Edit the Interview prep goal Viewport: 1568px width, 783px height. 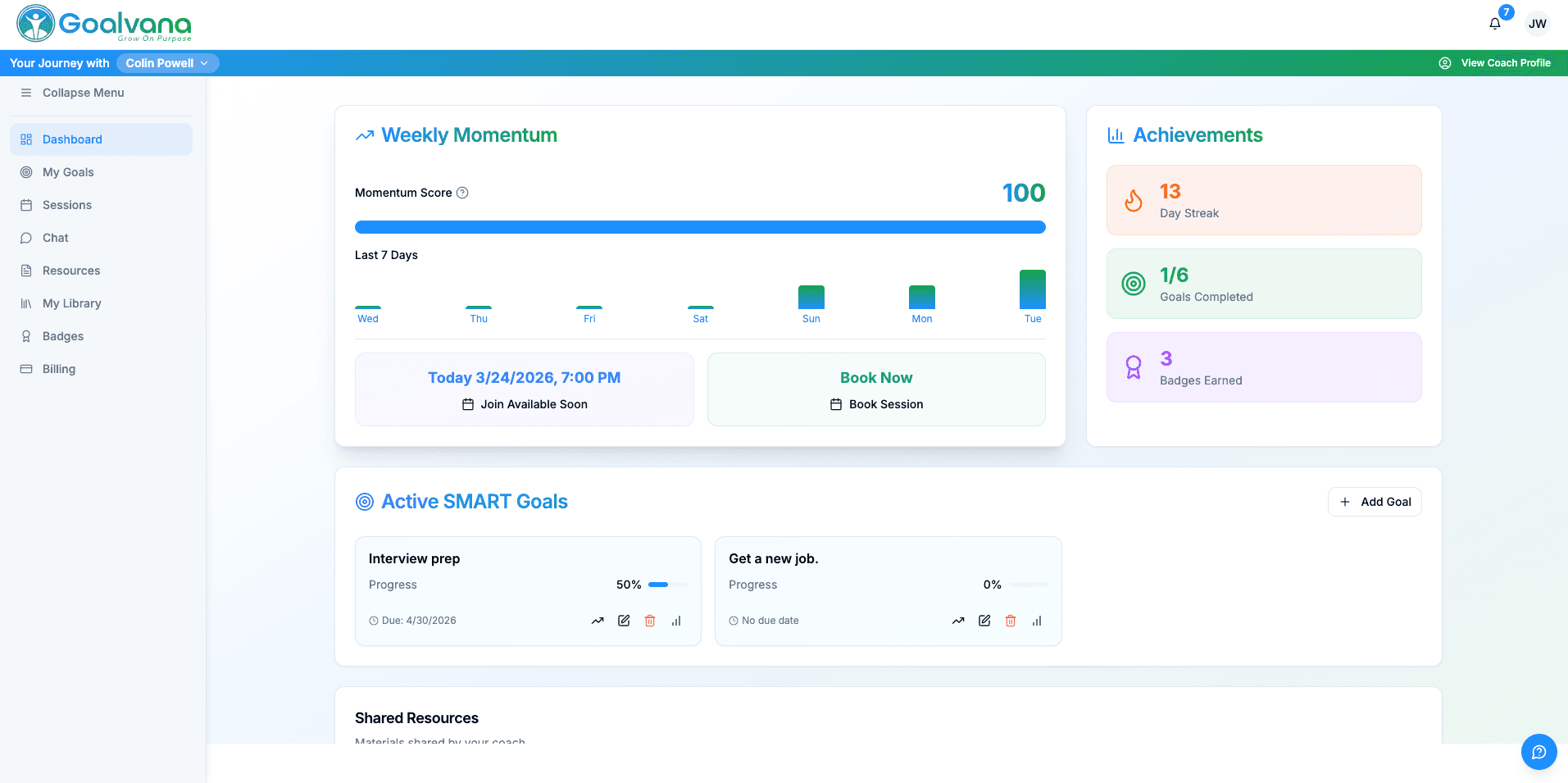coord(624,621)
